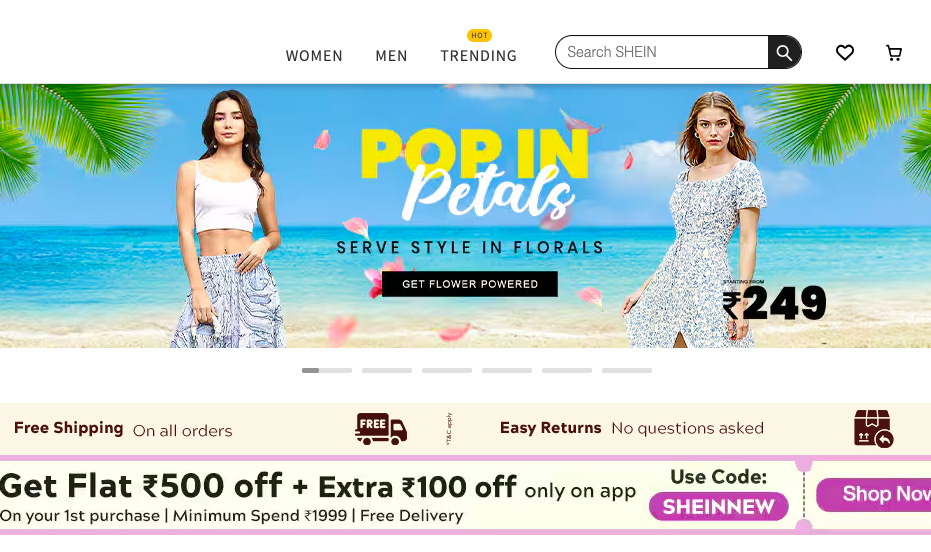931x552 pixels.
Task: Switch to the third carousel slide indicator
Action: pyautogui.click(x=447, y=371)
